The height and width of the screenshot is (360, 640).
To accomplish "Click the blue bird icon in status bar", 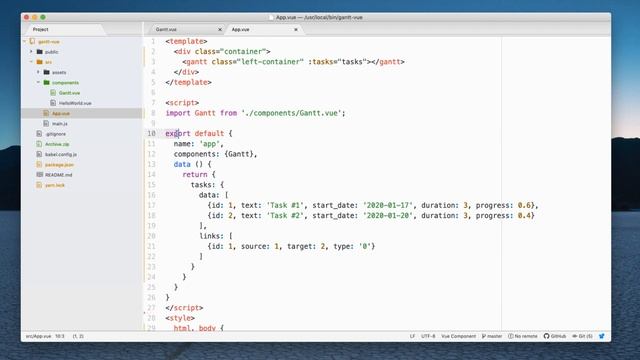I will (601, 336).
